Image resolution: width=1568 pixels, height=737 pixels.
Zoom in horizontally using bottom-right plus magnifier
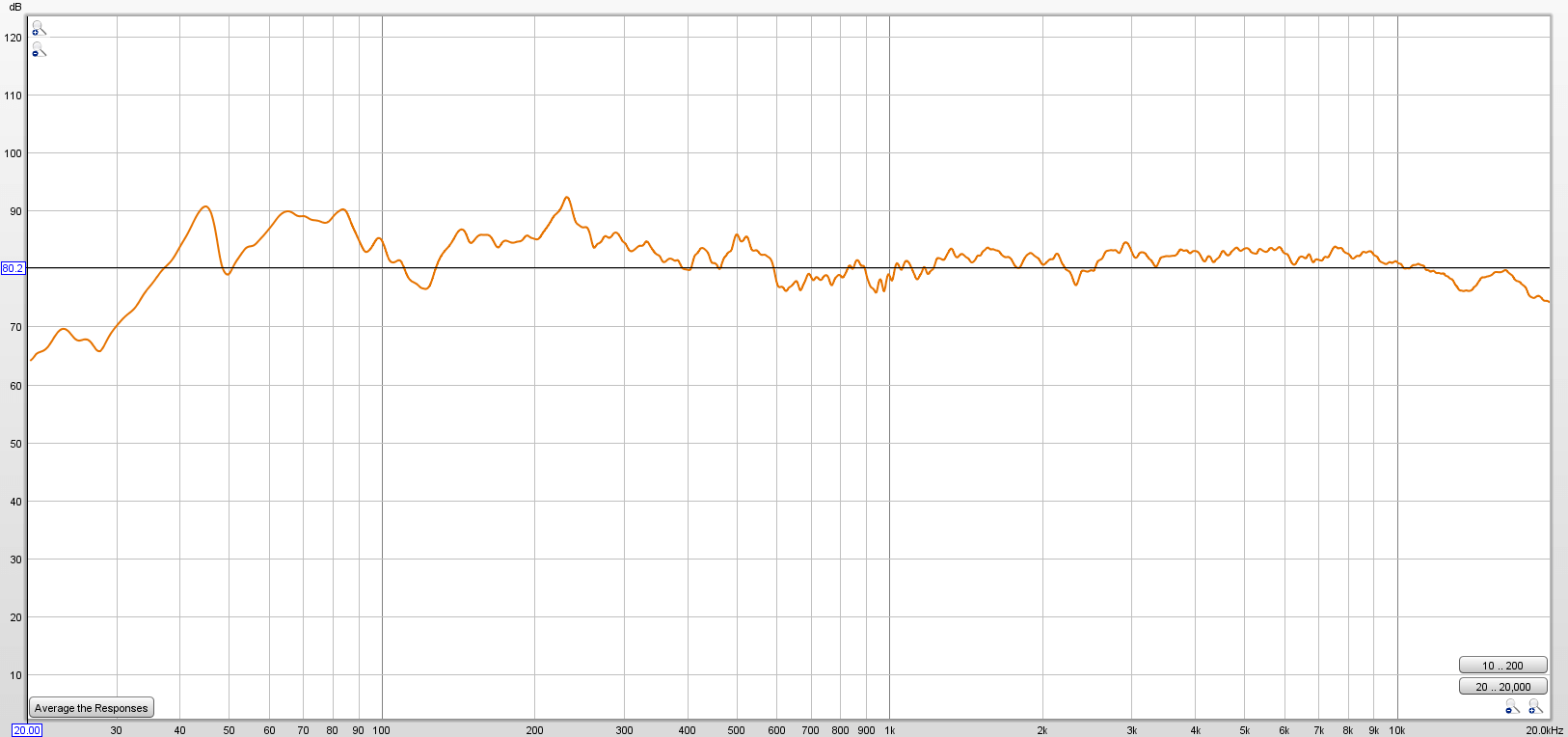pyautogui.click(x=1534, y=708)
